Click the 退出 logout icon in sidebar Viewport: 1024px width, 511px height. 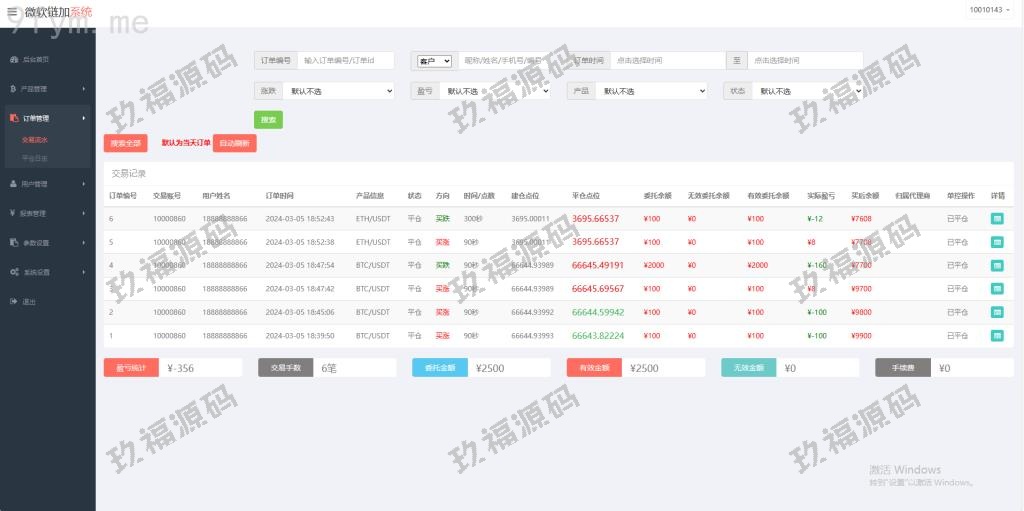14,301
